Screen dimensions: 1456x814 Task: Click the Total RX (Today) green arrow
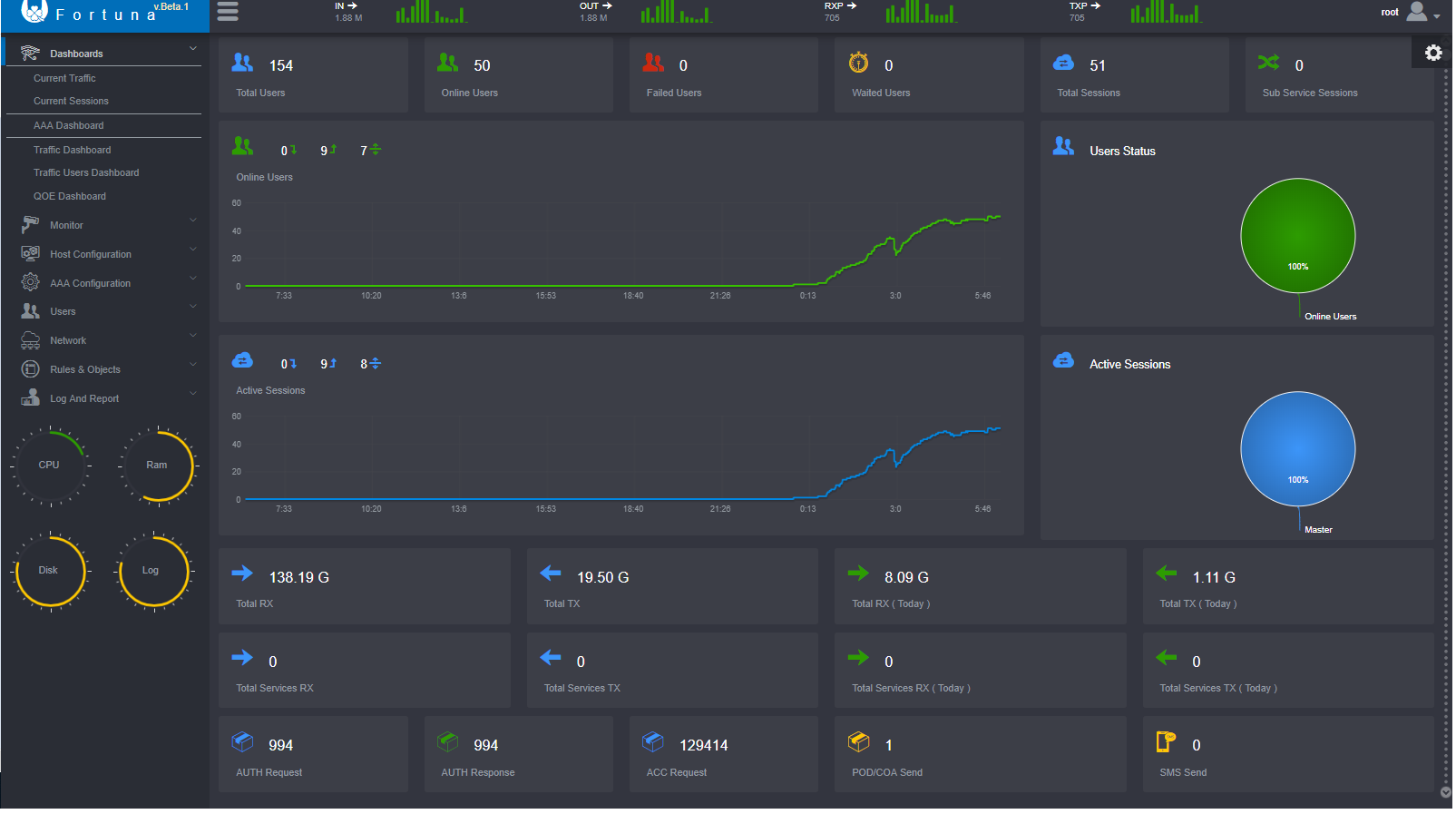pyautogui.click(x=858, y=573)
